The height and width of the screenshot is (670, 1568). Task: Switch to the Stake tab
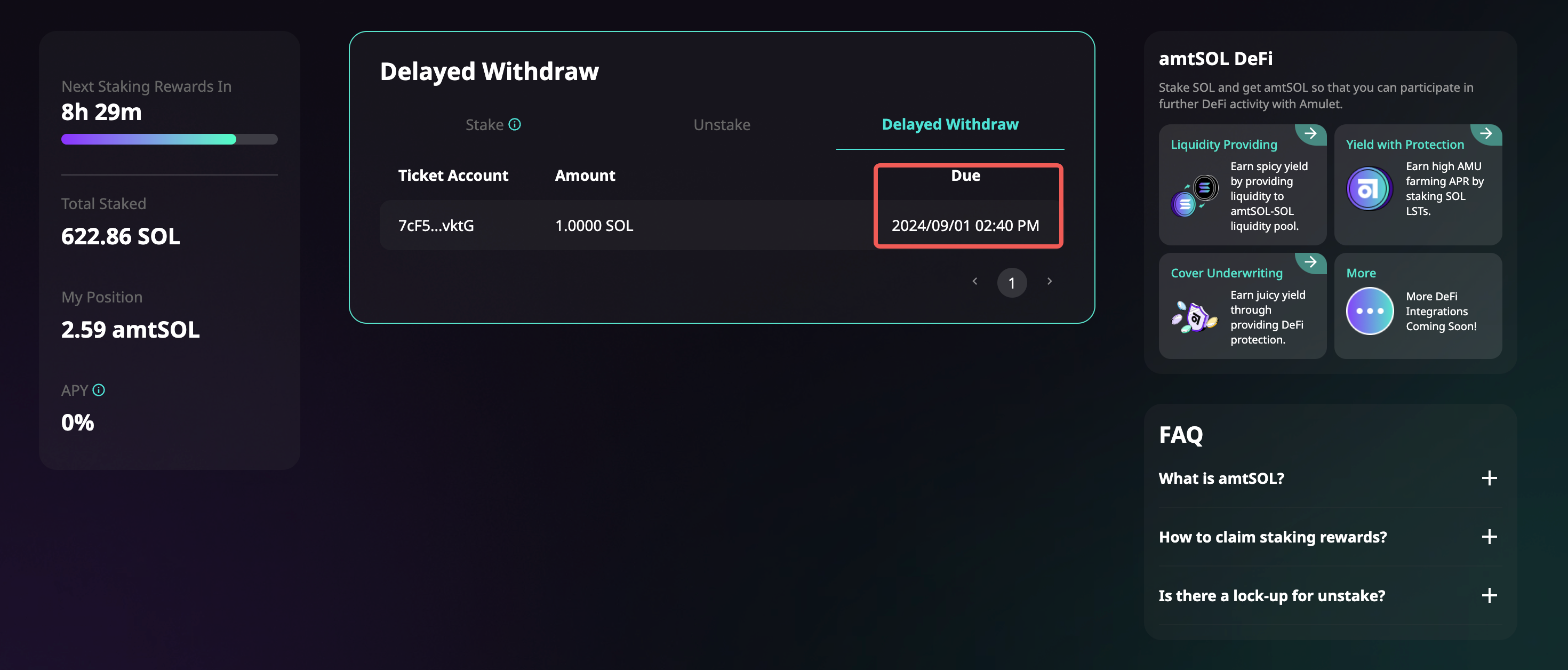484,125
